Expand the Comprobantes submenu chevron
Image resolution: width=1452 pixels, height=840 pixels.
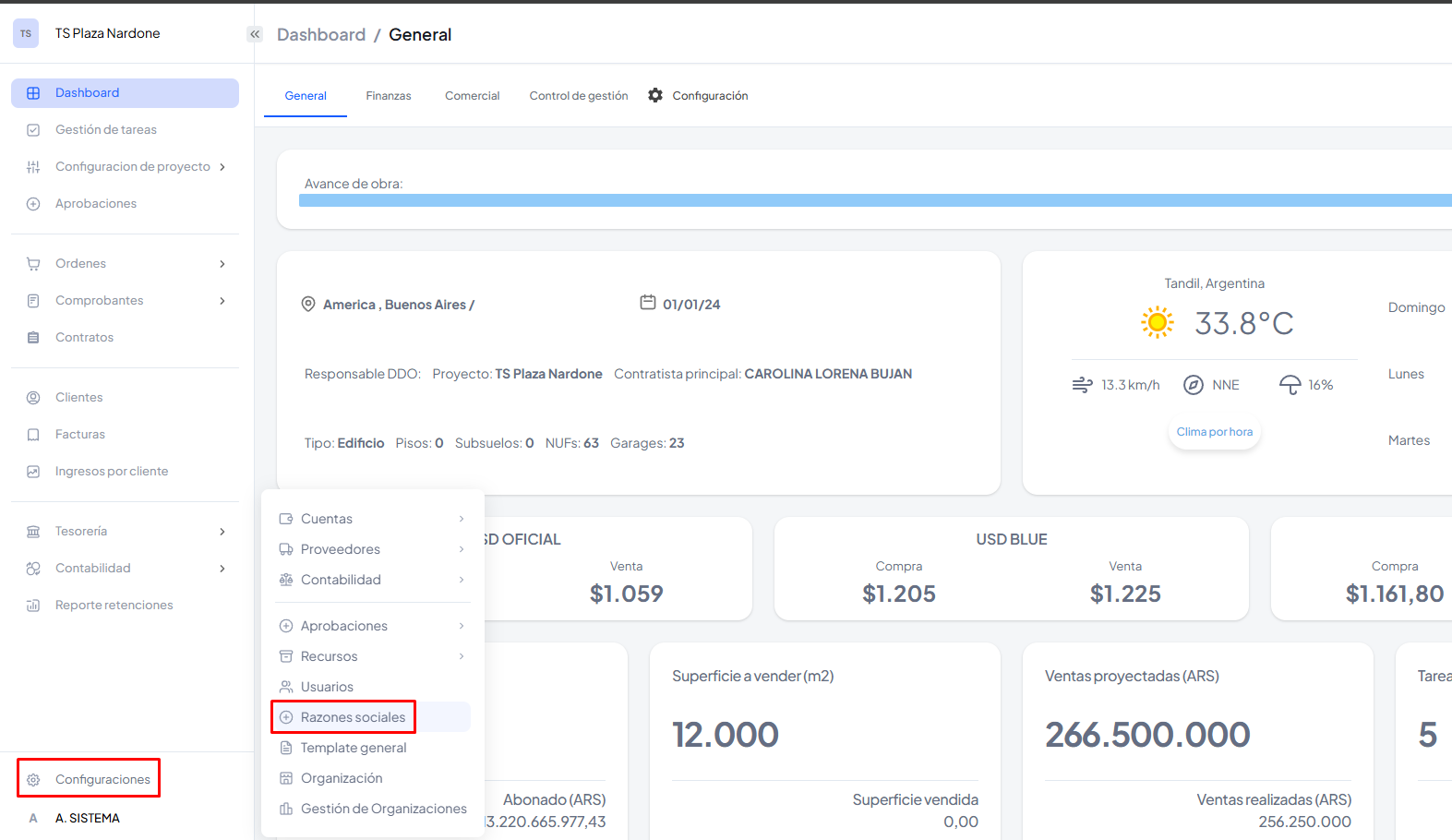coord(222,301)
